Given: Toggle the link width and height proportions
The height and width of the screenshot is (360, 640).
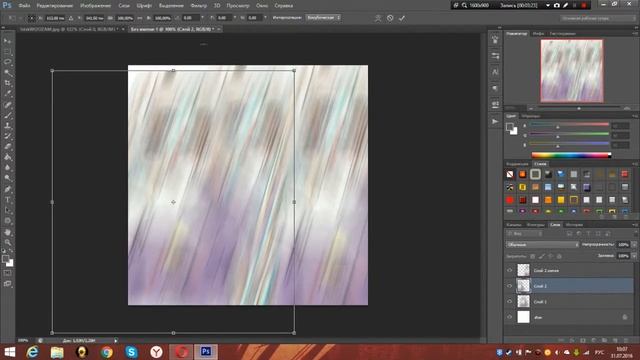Looking at the screenshot, I should (x=140, y=18).
